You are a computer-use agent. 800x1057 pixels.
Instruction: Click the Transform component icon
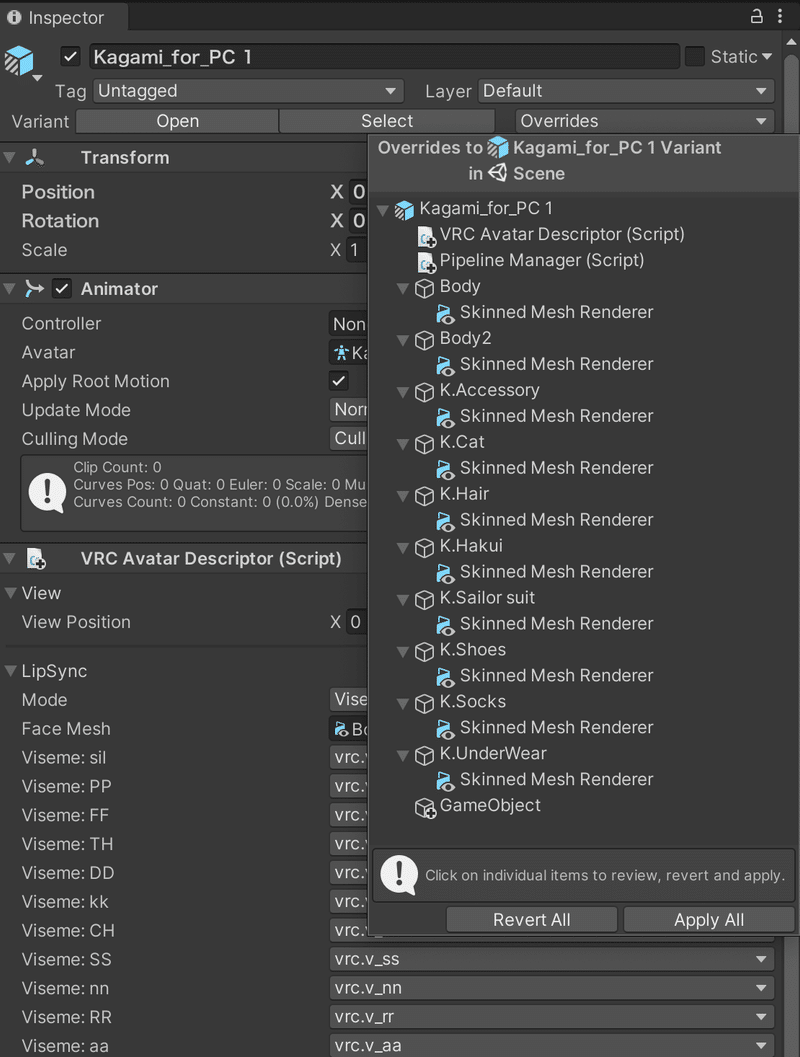coord(35,158)
